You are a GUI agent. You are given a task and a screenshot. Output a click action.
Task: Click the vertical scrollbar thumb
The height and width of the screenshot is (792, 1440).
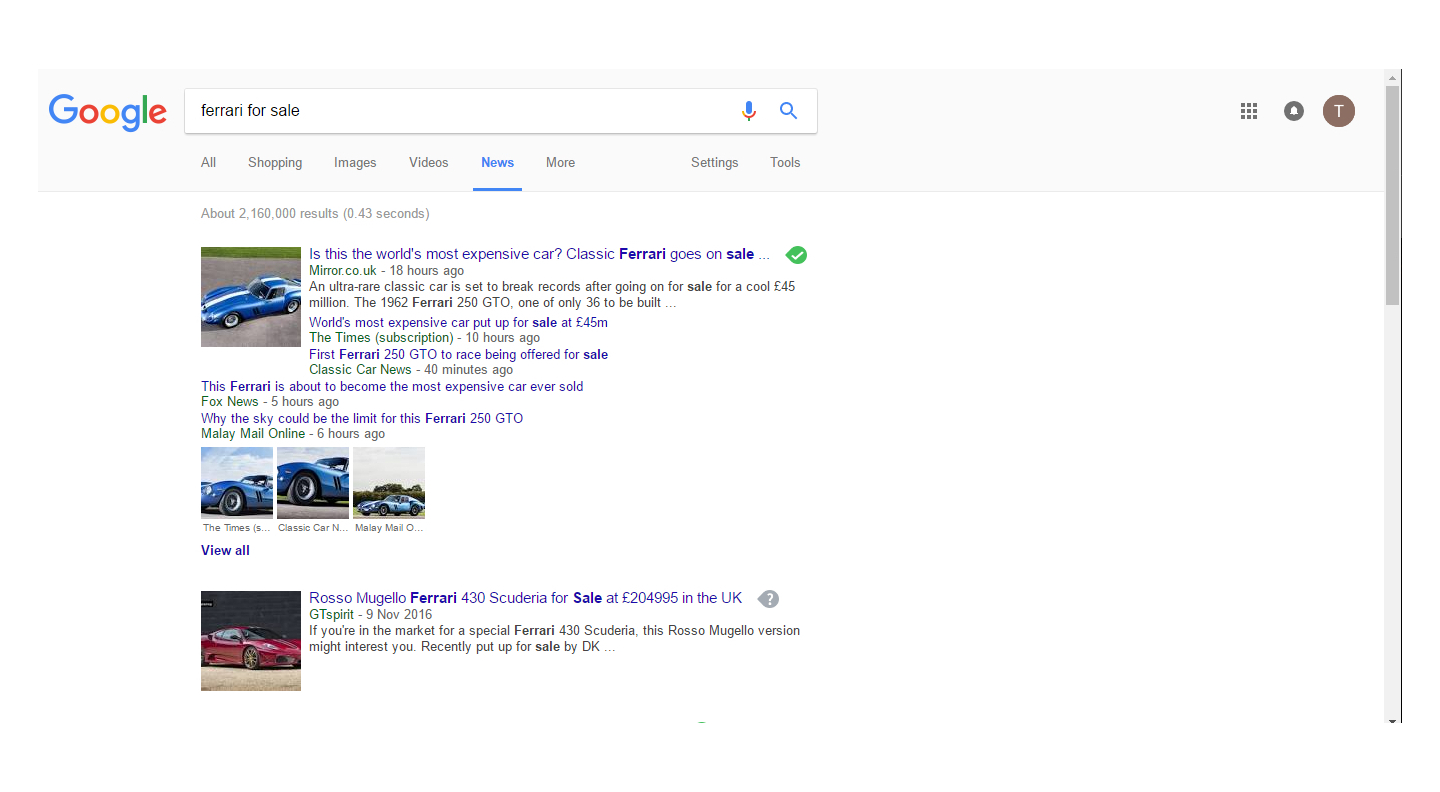pos(1392,195)
